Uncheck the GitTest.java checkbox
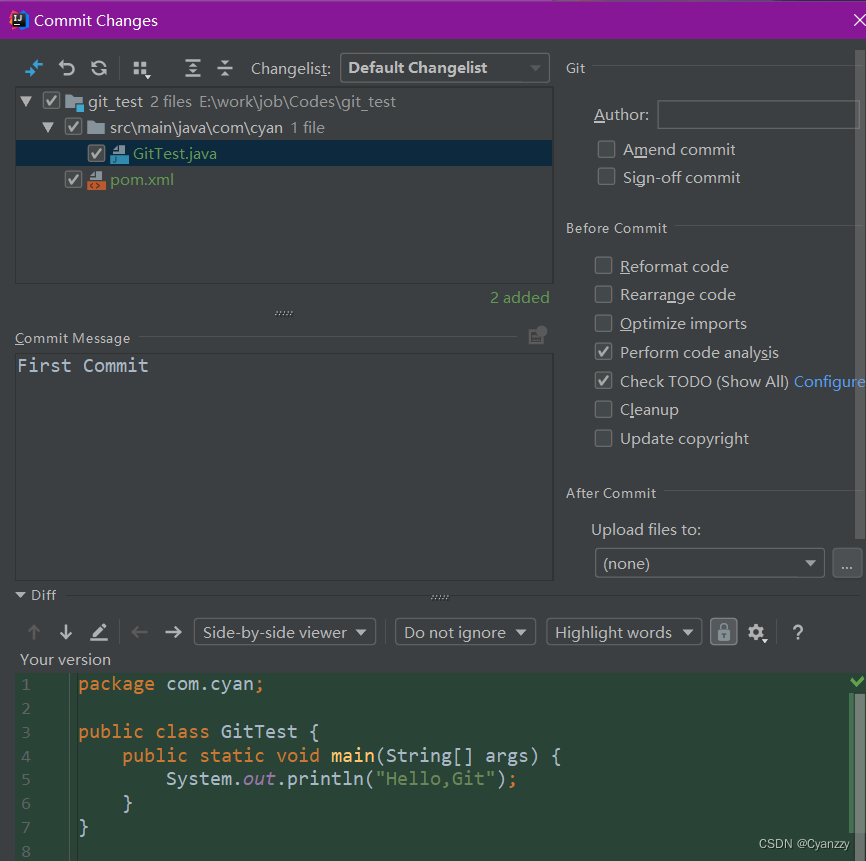The height and width of the screenshot is (861, 866). [x=97, y=153]
